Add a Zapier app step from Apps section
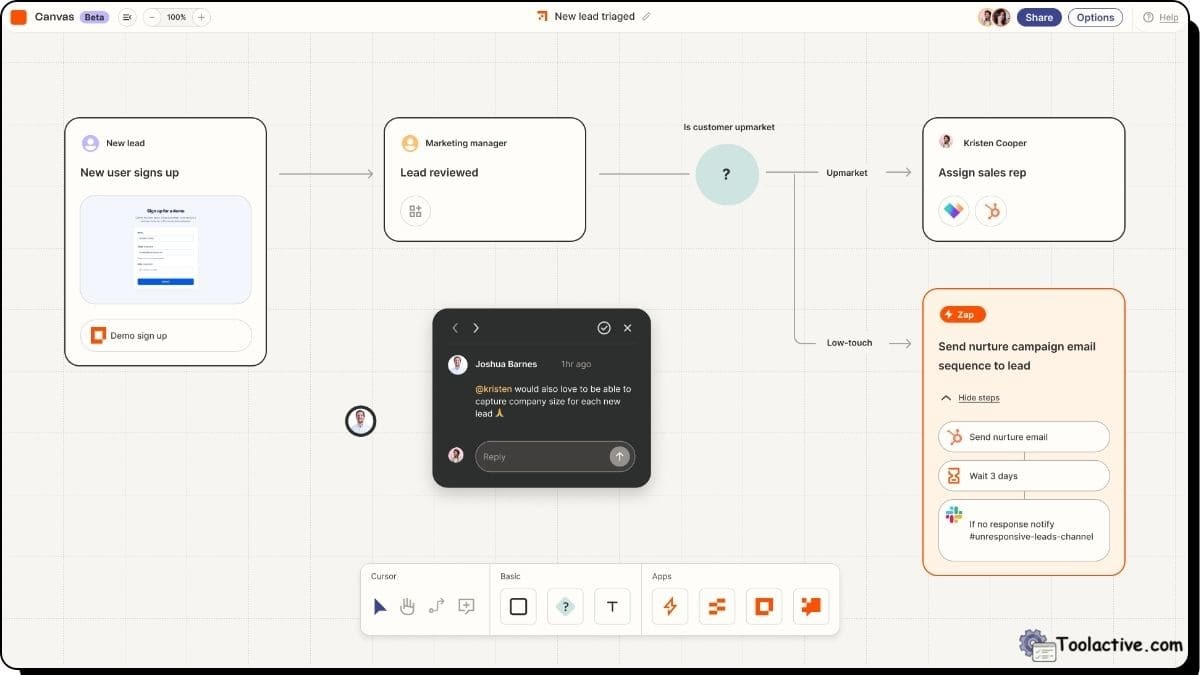This screenshot has height=675, width=1200. coord(668,606)
